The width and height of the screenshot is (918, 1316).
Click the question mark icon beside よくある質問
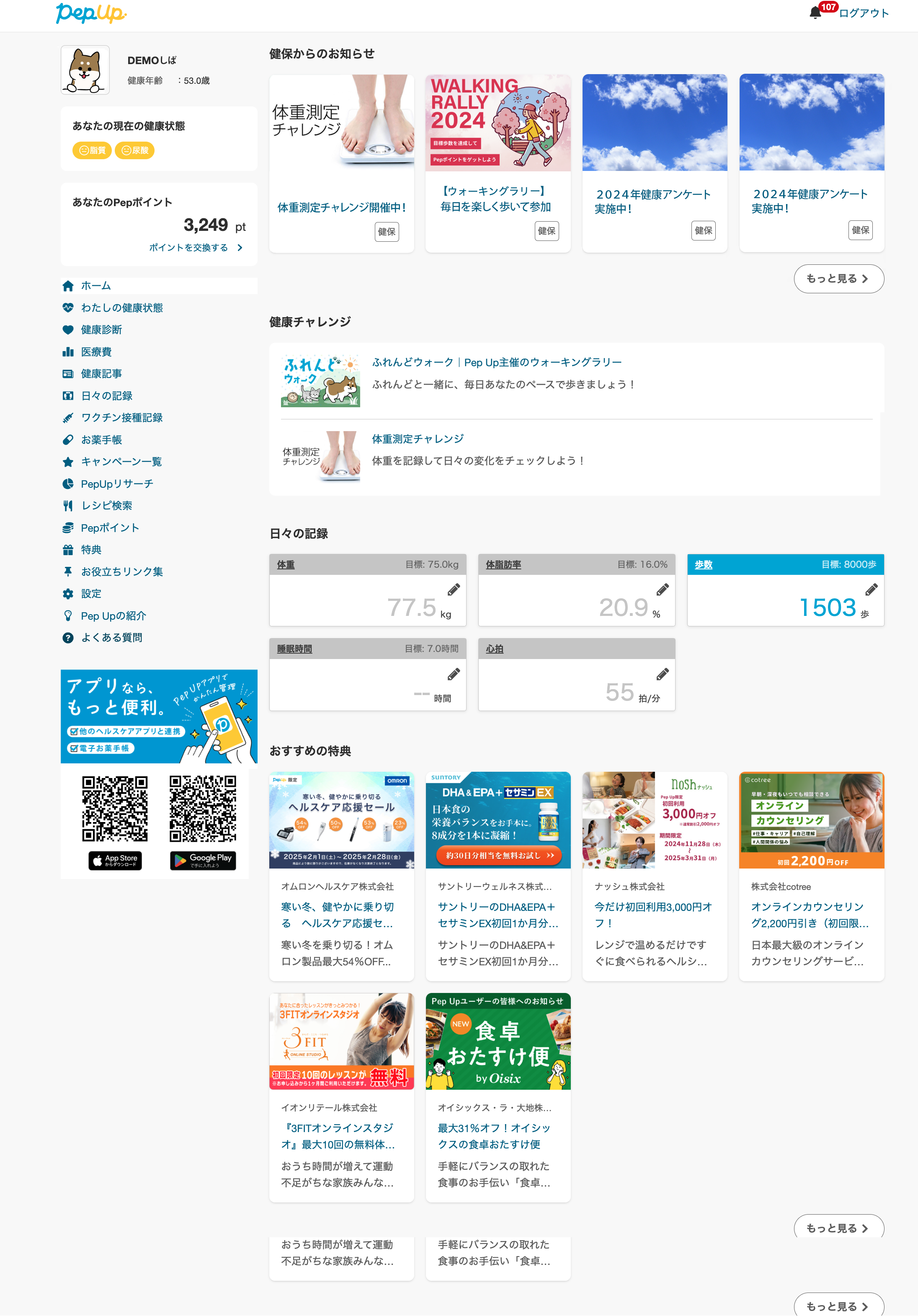click(68, 638)
